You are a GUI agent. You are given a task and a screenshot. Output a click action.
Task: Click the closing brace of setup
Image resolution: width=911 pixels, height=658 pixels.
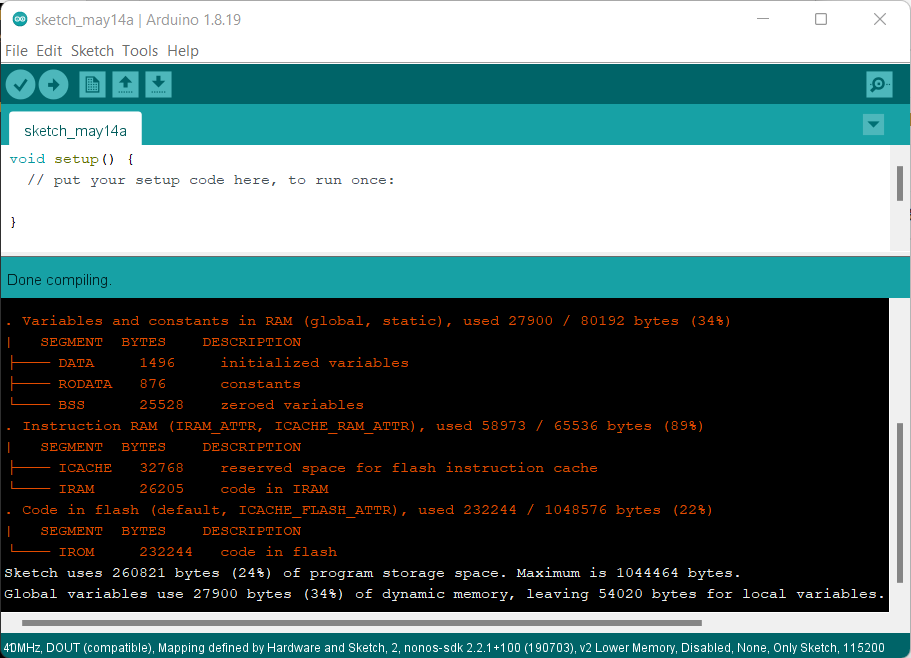point(13,222)
